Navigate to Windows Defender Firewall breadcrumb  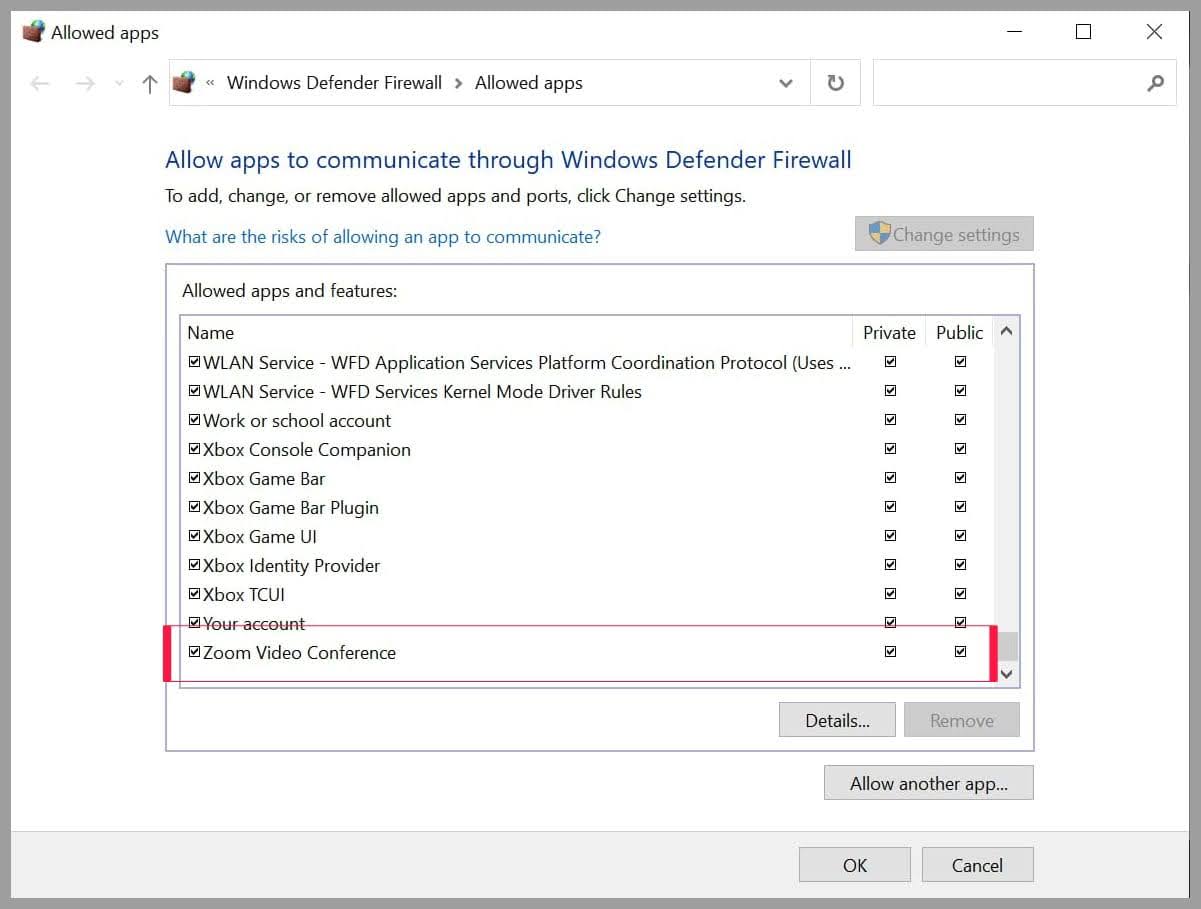[334, 83]
